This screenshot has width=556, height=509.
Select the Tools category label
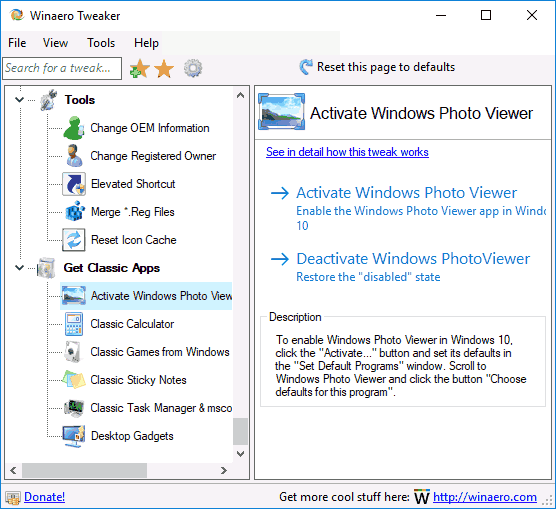(x=80, y=100)
